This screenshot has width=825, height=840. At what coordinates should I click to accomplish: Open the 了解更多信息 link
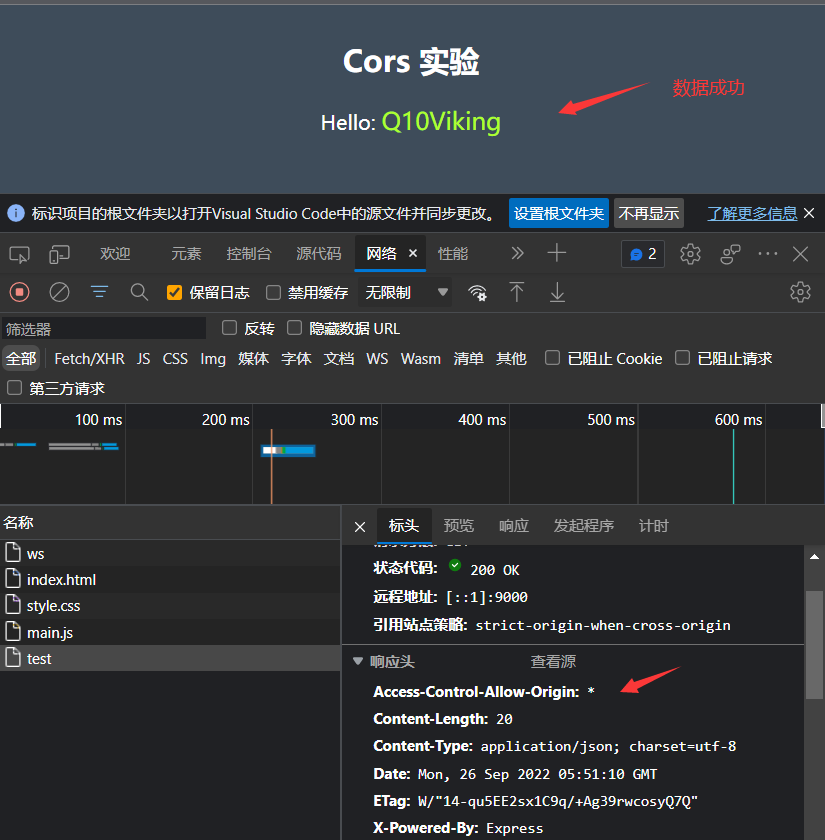(x=752, y=213)
